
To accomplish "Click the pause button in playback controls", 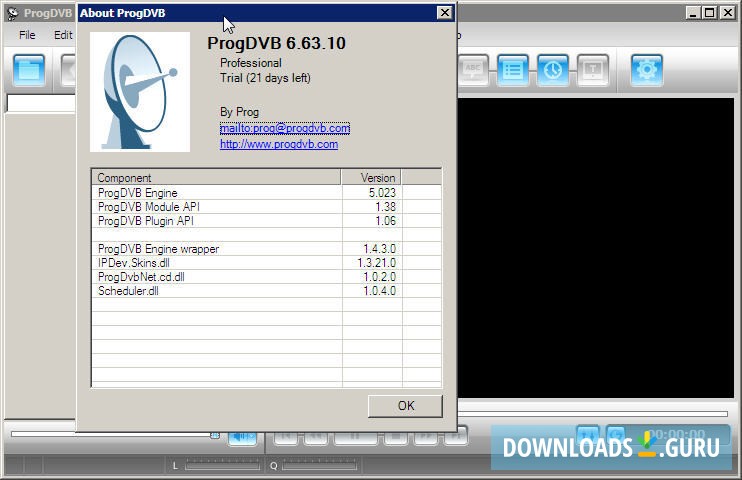I will click(355, 436).
